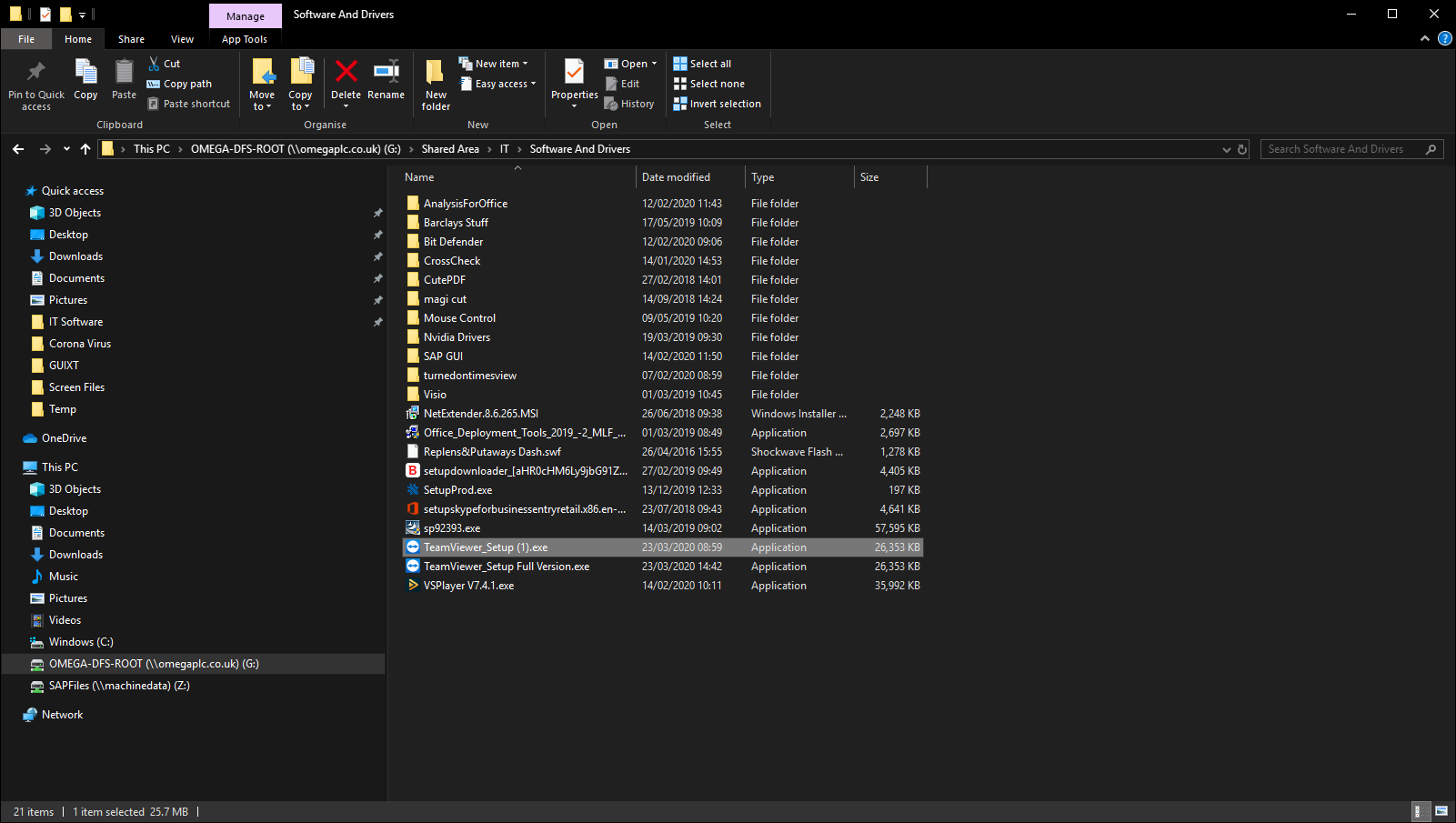This screenshot has width=1456, height=823.
Task: Expand the Open button dropdown arrow
Action: (x=654, y=64)
